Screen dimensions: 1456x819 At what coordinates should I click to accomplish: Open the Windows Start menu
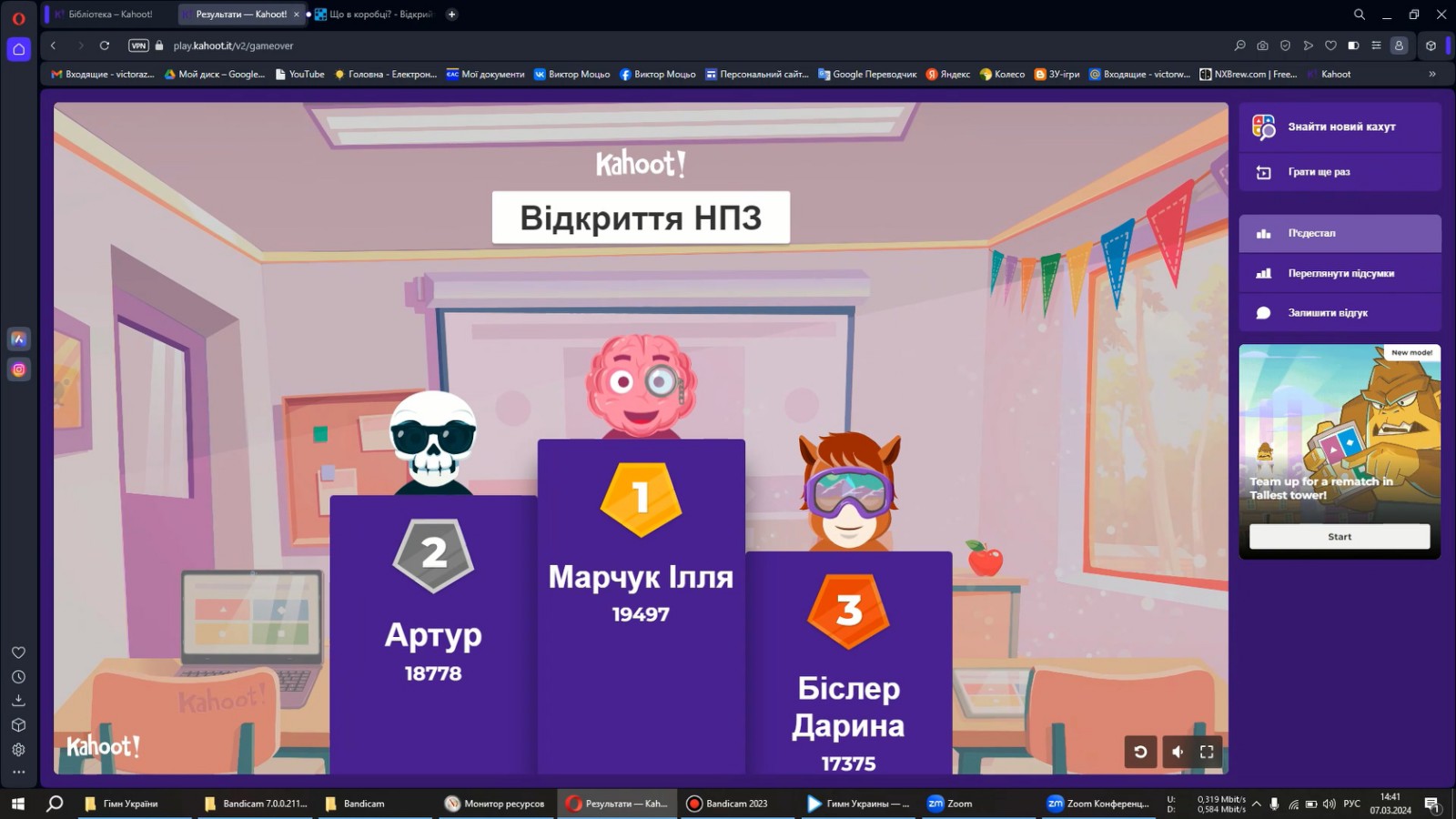[17, 804]
